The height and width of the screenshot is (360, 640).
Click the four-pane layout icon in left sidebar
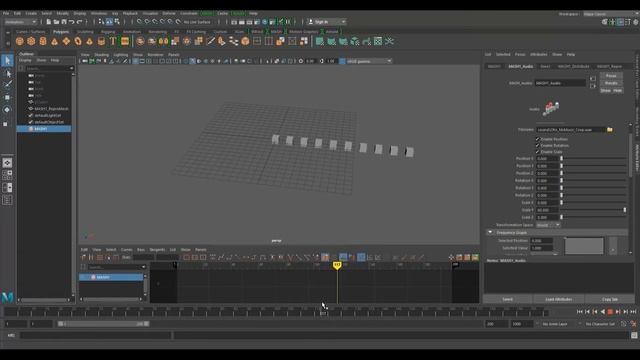pyautogui.click(x=7, y=175)
